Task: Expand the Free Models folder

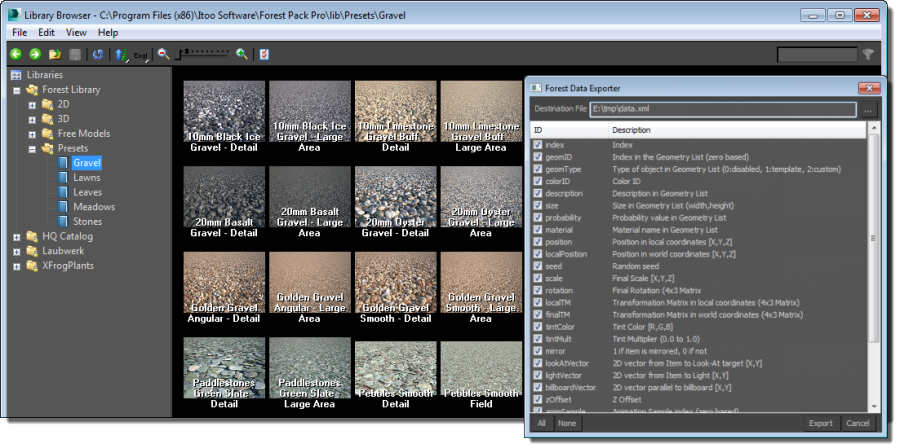Action: pos(32,133)
